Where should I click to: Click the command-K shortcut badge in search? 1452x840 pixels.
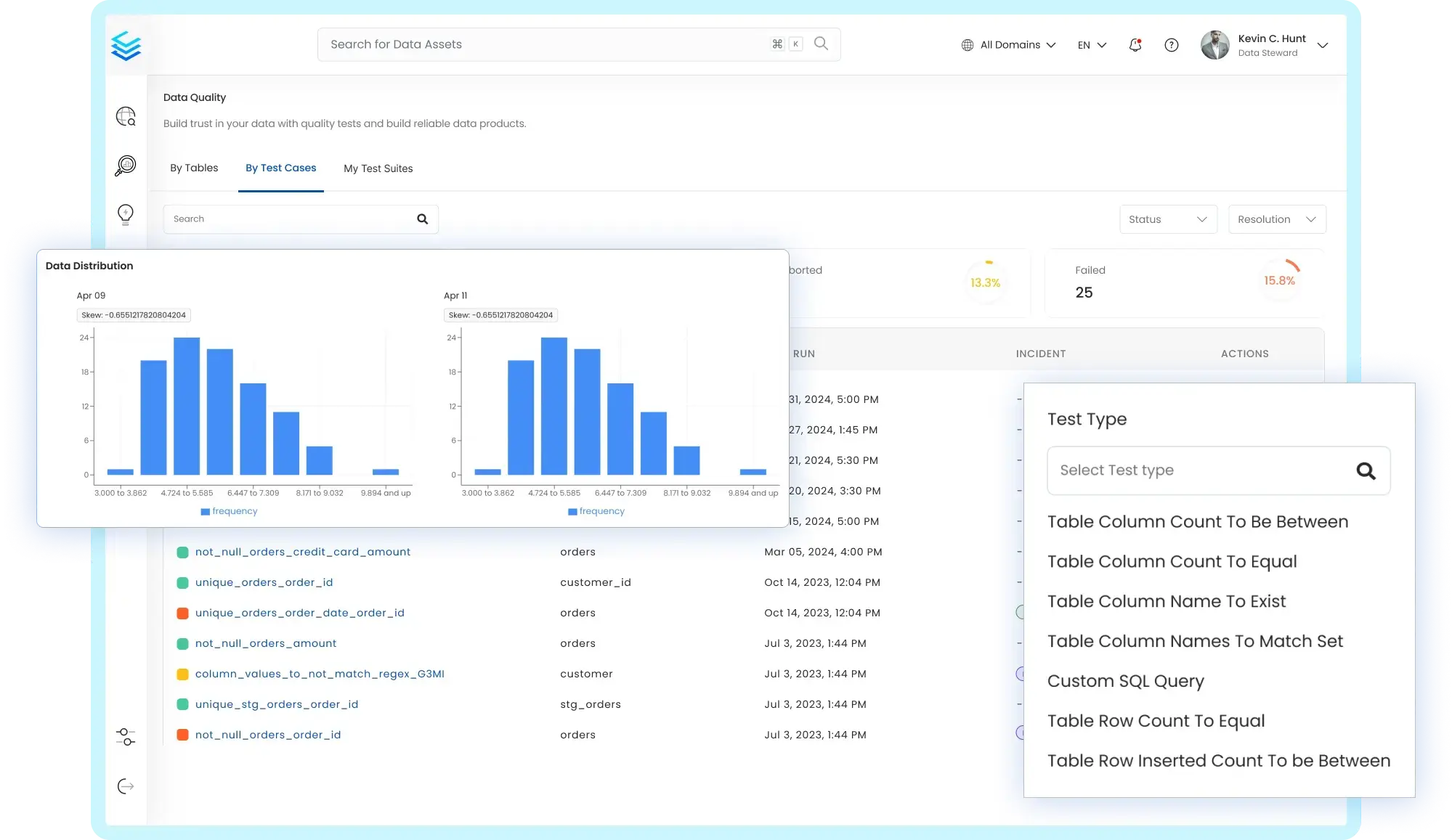pos(787,44)
